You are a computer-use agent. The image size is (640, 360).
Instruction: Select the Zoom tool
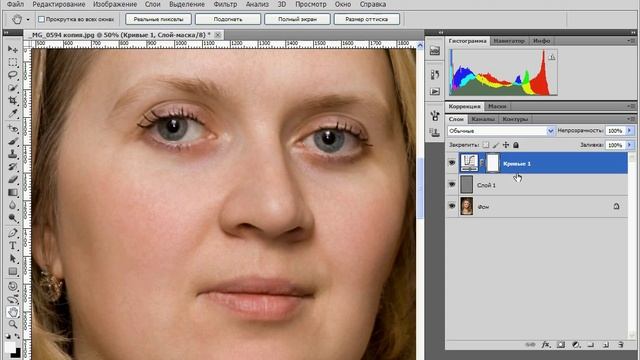(x=13, y=325)
